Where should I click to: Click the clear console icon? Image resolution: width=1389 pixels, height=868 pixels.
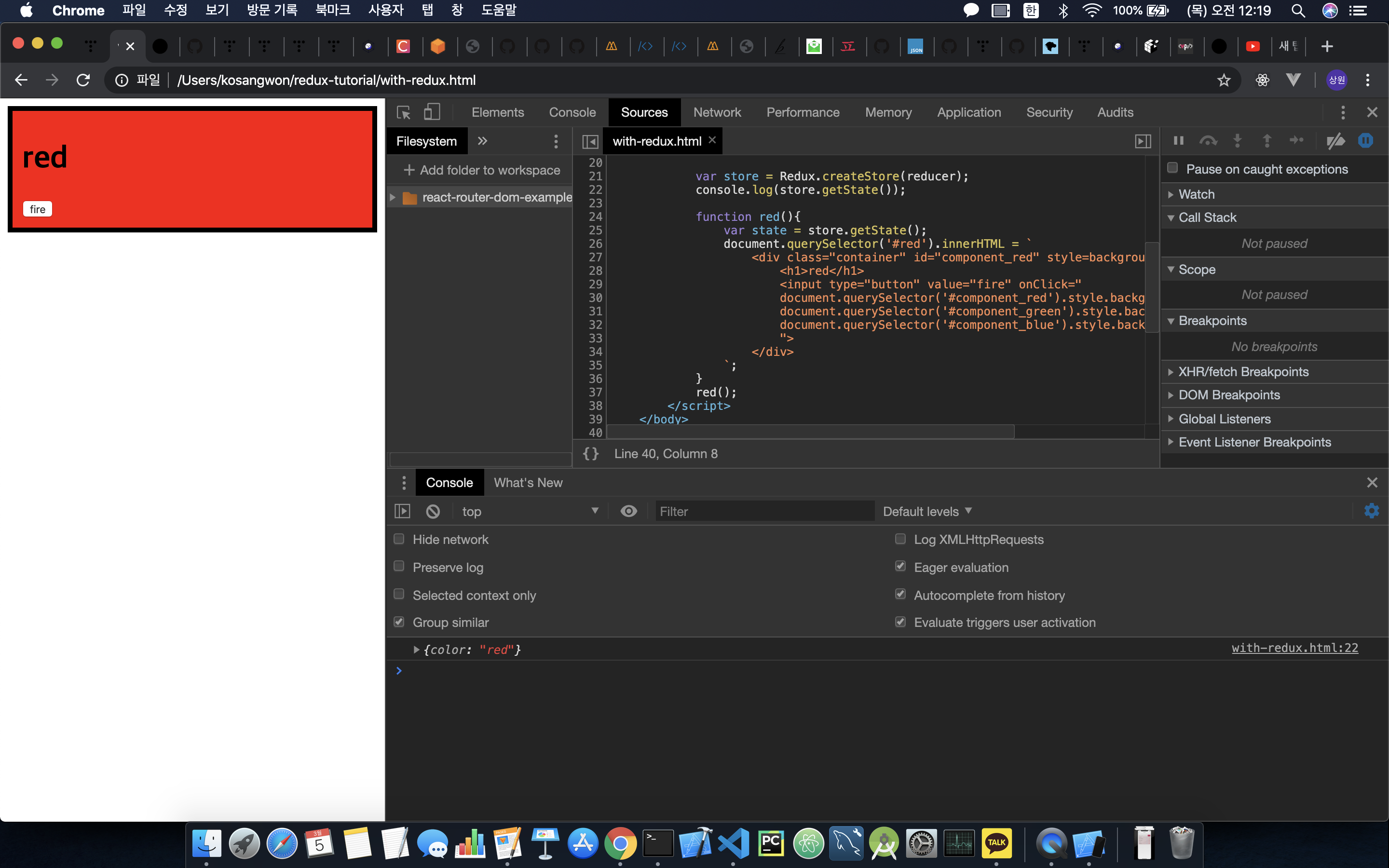click(433, 511)
